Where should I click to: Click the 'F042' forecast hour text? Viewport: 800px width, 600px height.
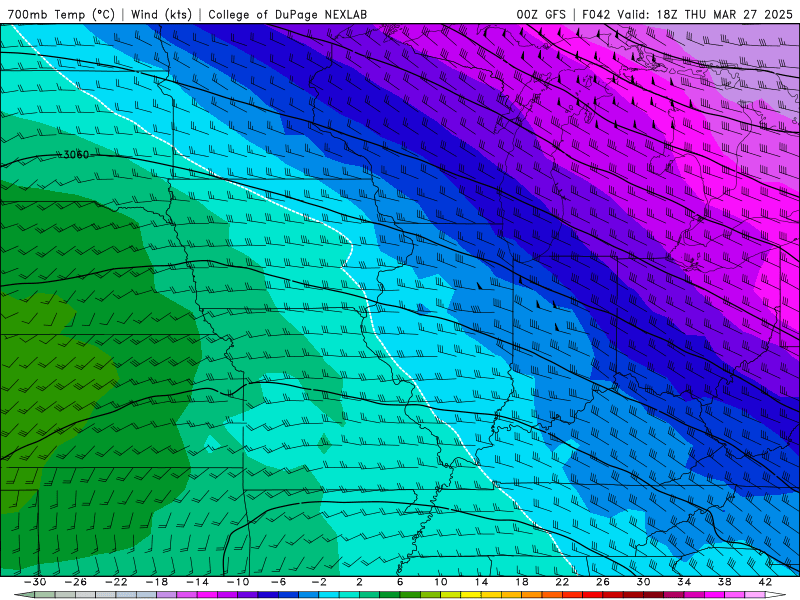(596, 14)
